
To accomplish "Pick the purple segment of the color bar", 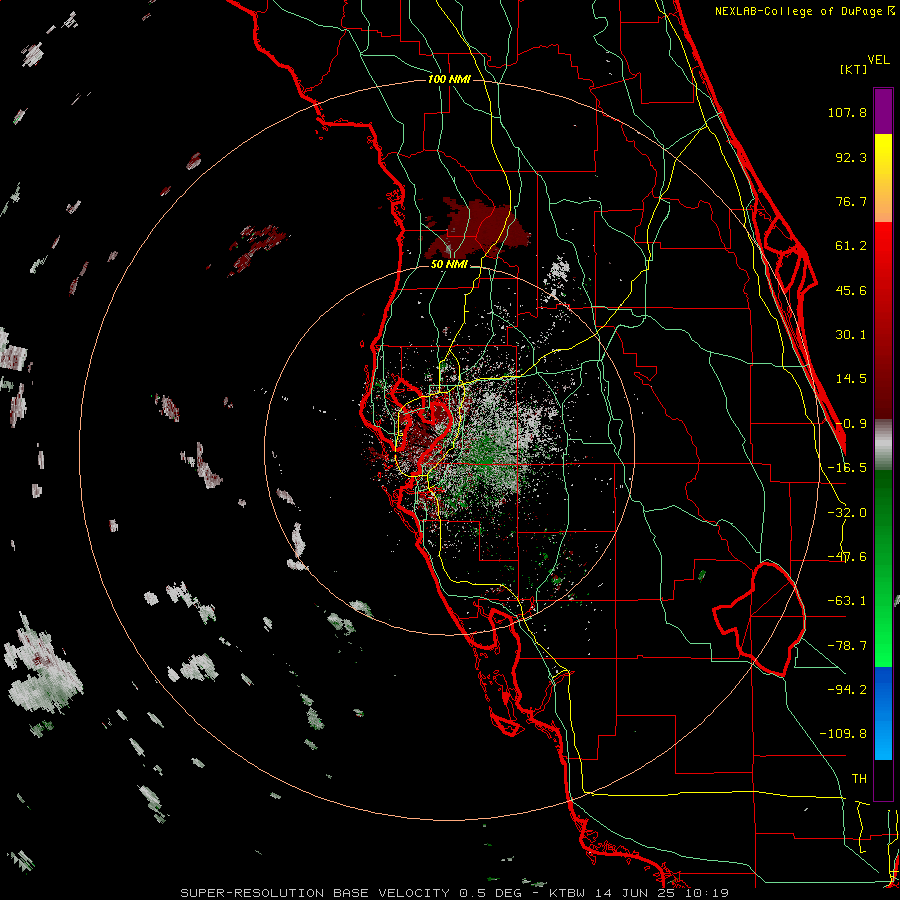I will pyautogui.click(x=883, y=111).
